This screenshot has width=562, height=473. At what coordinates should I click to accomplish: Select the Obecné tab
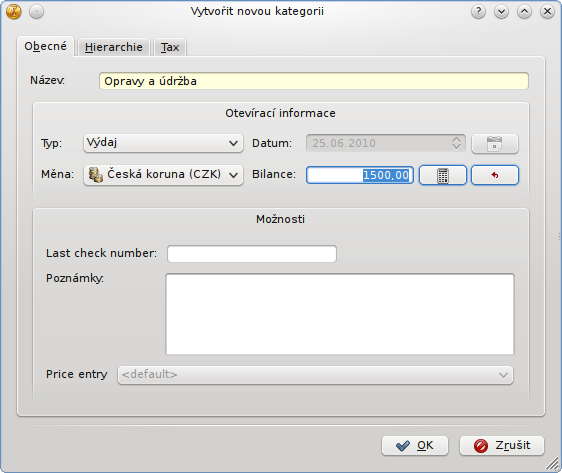click(46, 46)
